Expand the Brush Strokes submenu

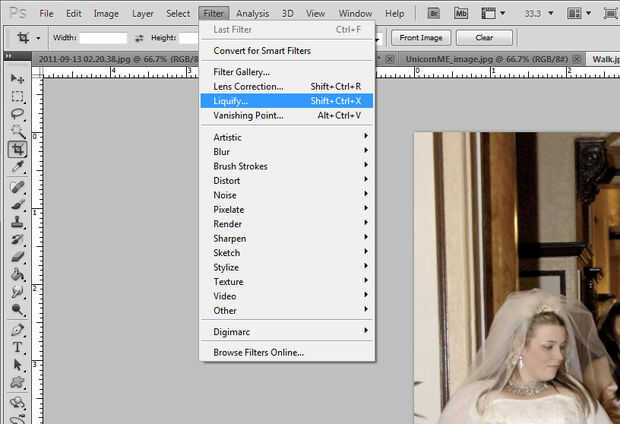pos(287,166)
